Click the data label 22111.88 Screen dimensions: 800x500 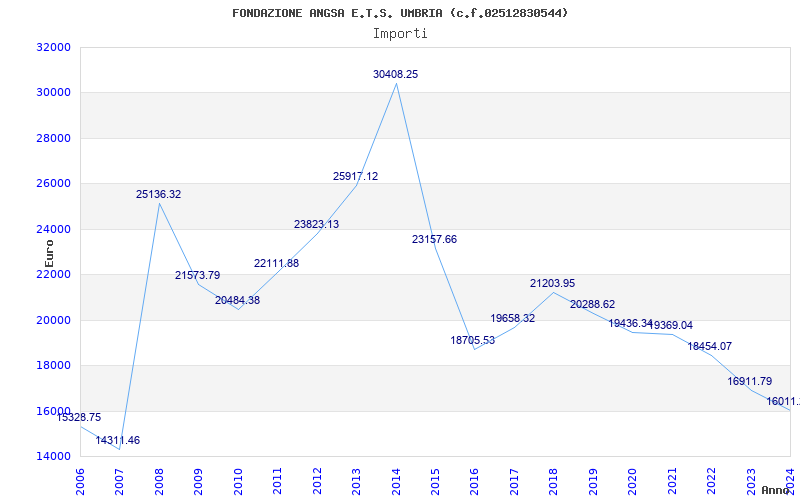[x=277, y=264]
